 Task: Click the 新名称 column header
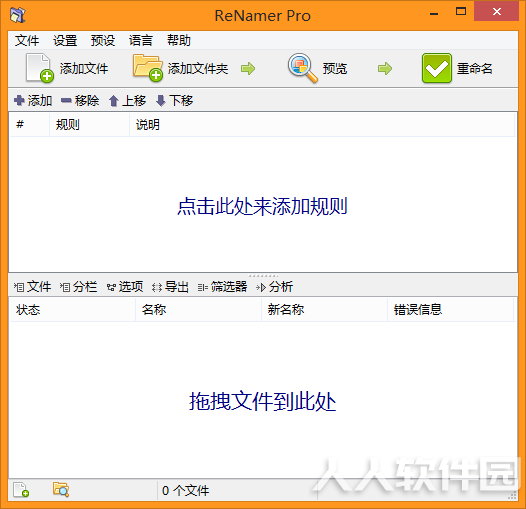click(286, 309)
